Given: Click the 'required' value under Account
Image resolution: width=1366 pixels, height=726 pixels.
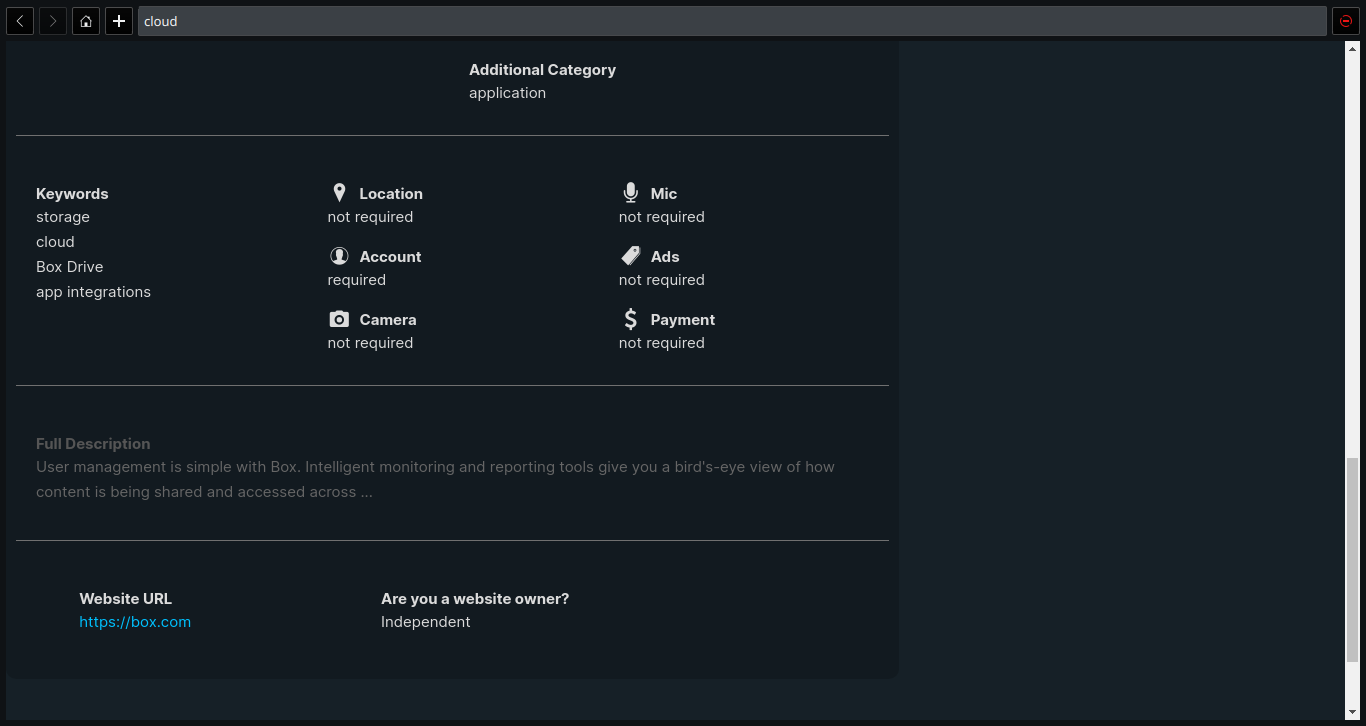Looking at the screenshot, I should (356, 280).
